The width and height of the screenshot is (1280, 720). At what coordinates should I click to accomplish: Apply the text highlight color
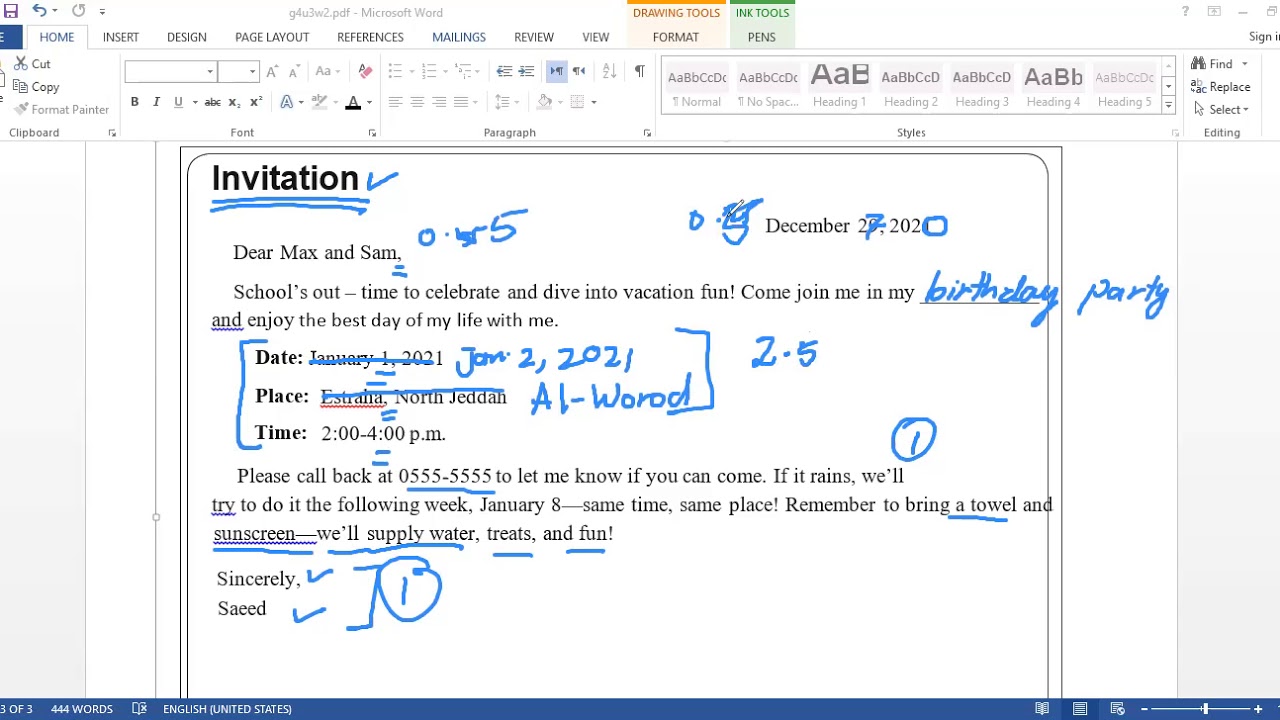(319, 102)
